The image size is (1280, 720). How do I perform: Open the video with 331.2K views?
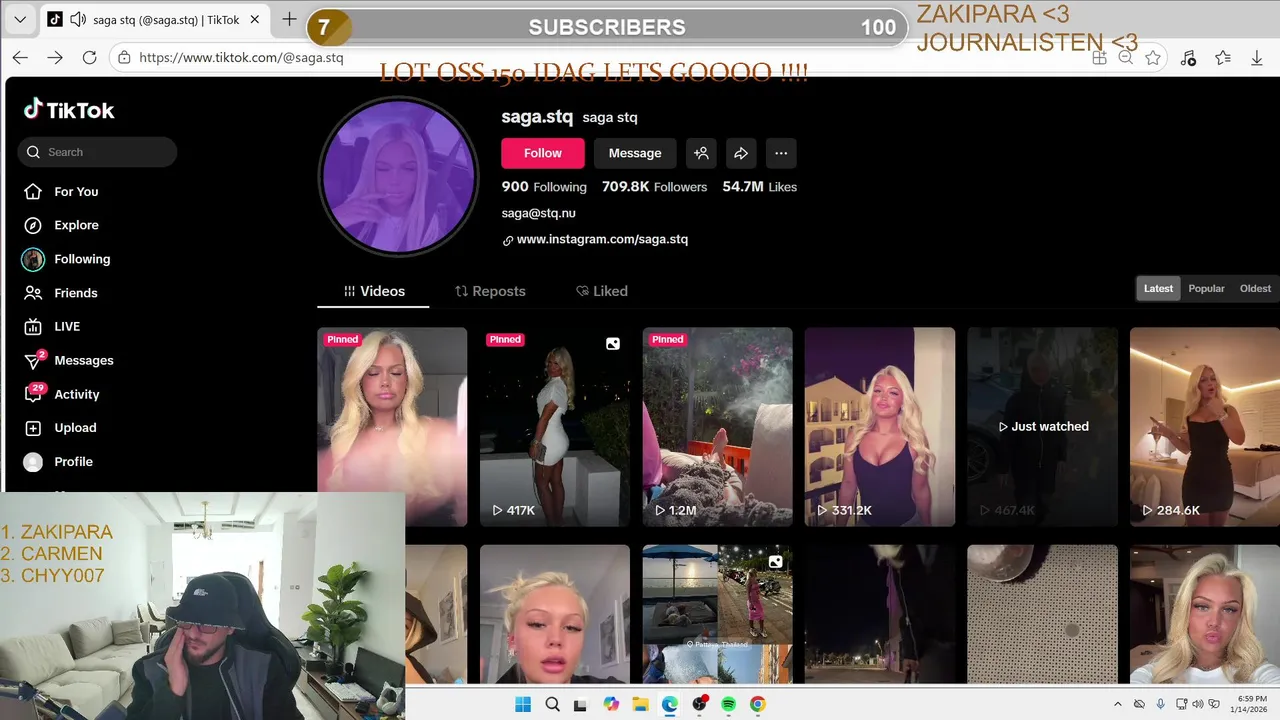point(880,427)
